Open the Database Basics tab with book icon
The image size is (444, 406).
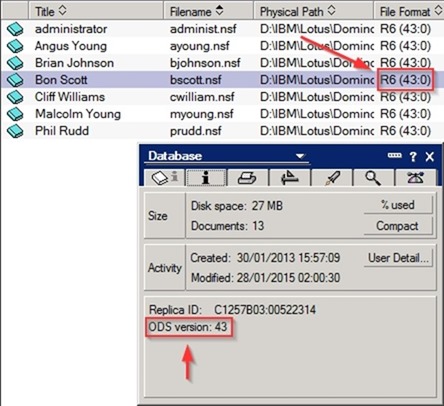click(x=164, y=178)
